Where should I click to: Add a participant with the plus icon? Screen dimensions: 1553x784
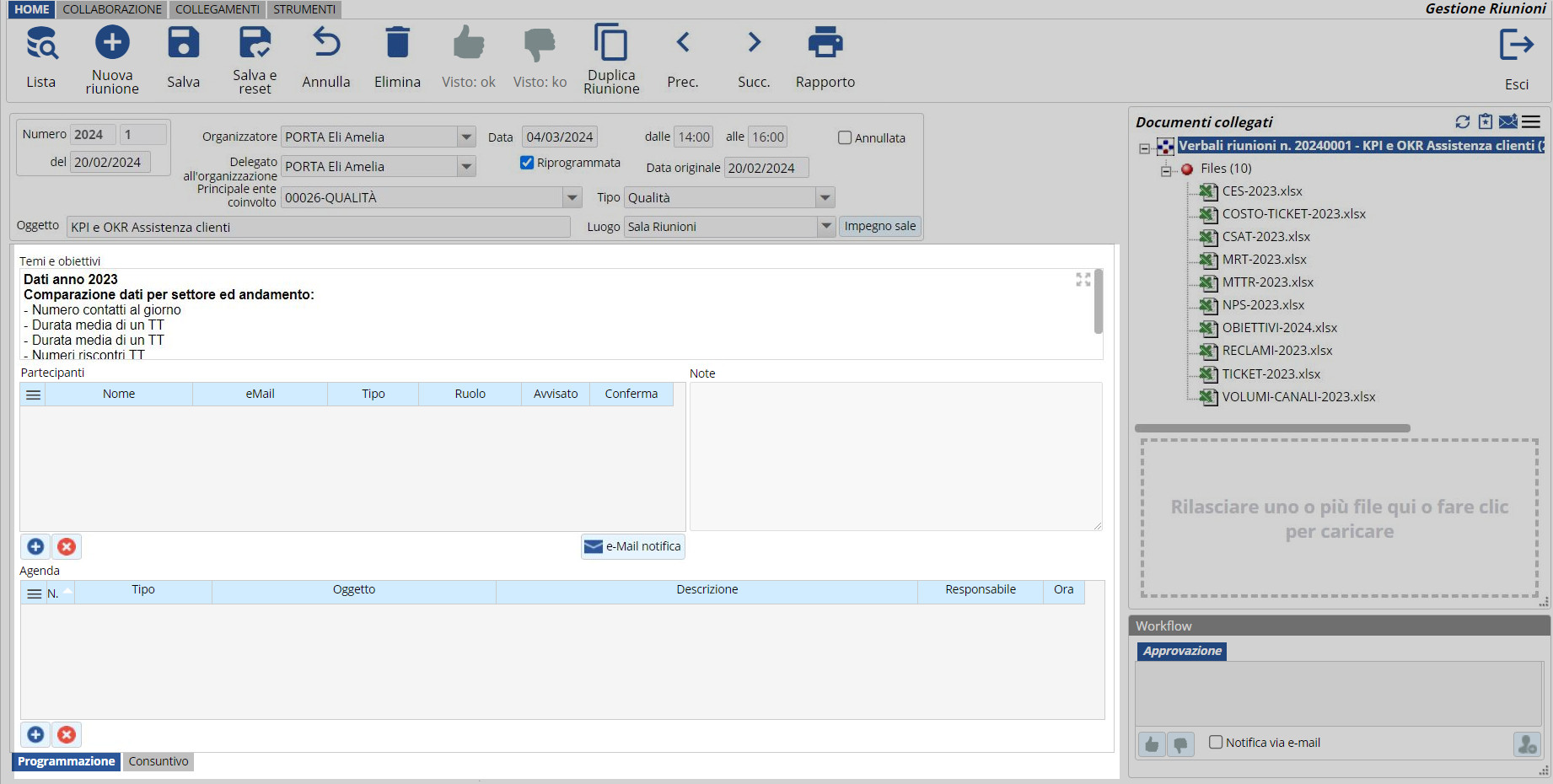click(x=35, y=547)
